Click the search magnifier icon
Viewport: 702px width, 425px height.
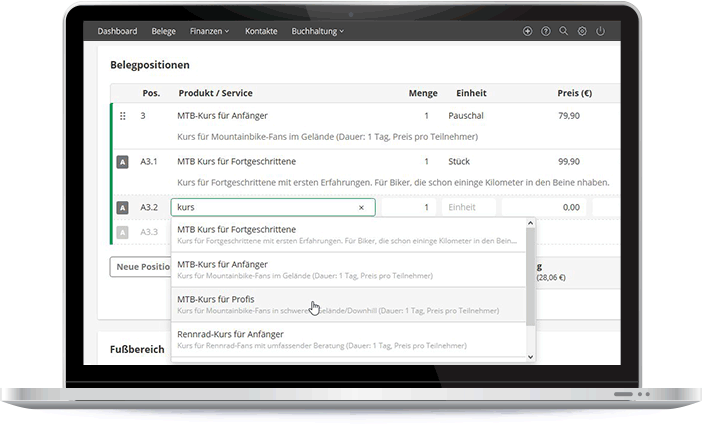tap(564, 32)
